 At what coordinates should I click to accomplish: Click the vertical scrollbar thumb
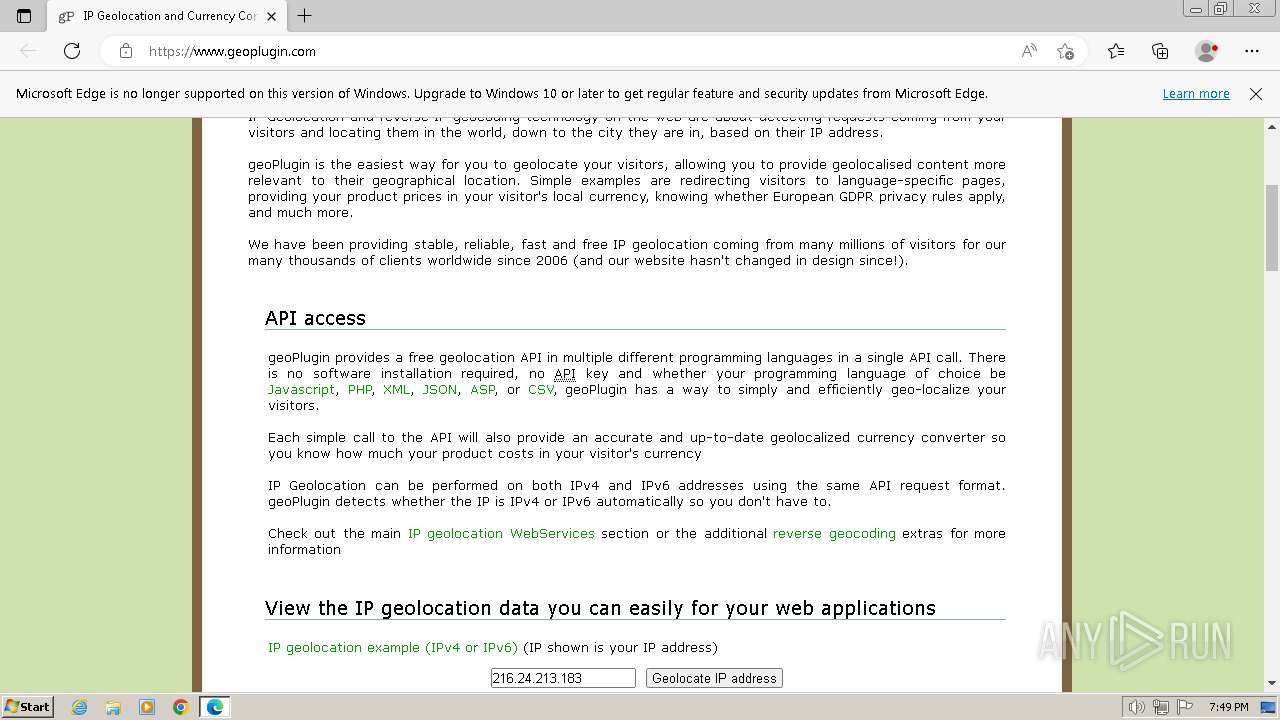click(x=1272, y=227)
